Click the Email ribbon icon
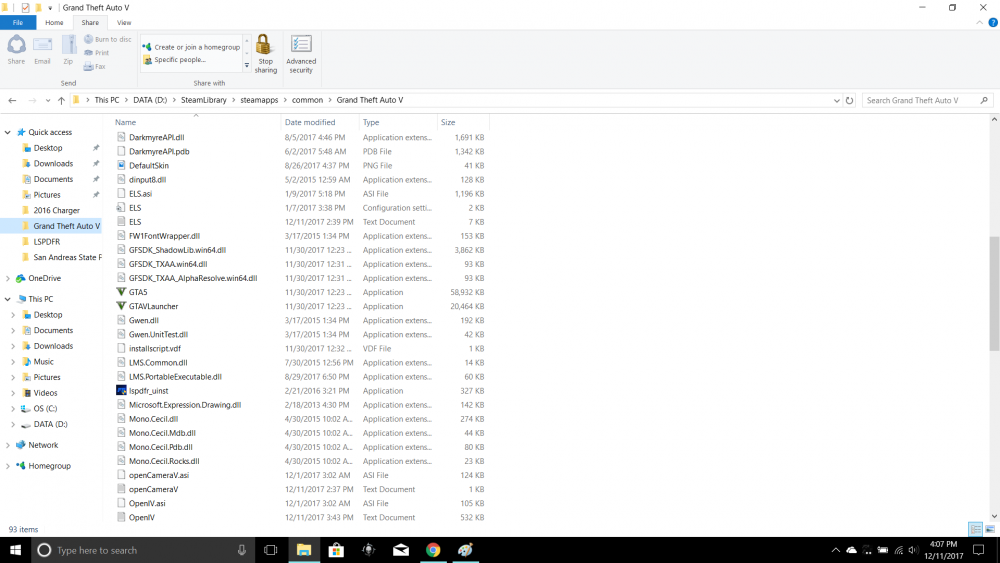The width and height of the screenshot is (1000, 563). (42, 50)
